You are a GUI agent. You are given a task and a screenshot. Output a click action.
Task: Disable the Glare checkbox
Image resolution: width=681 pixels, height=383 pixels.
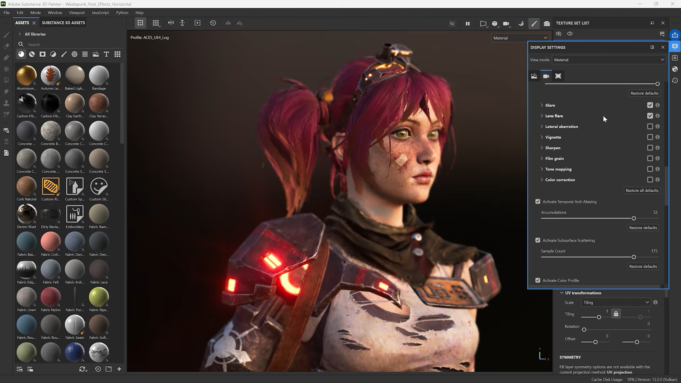click(650, 105)
